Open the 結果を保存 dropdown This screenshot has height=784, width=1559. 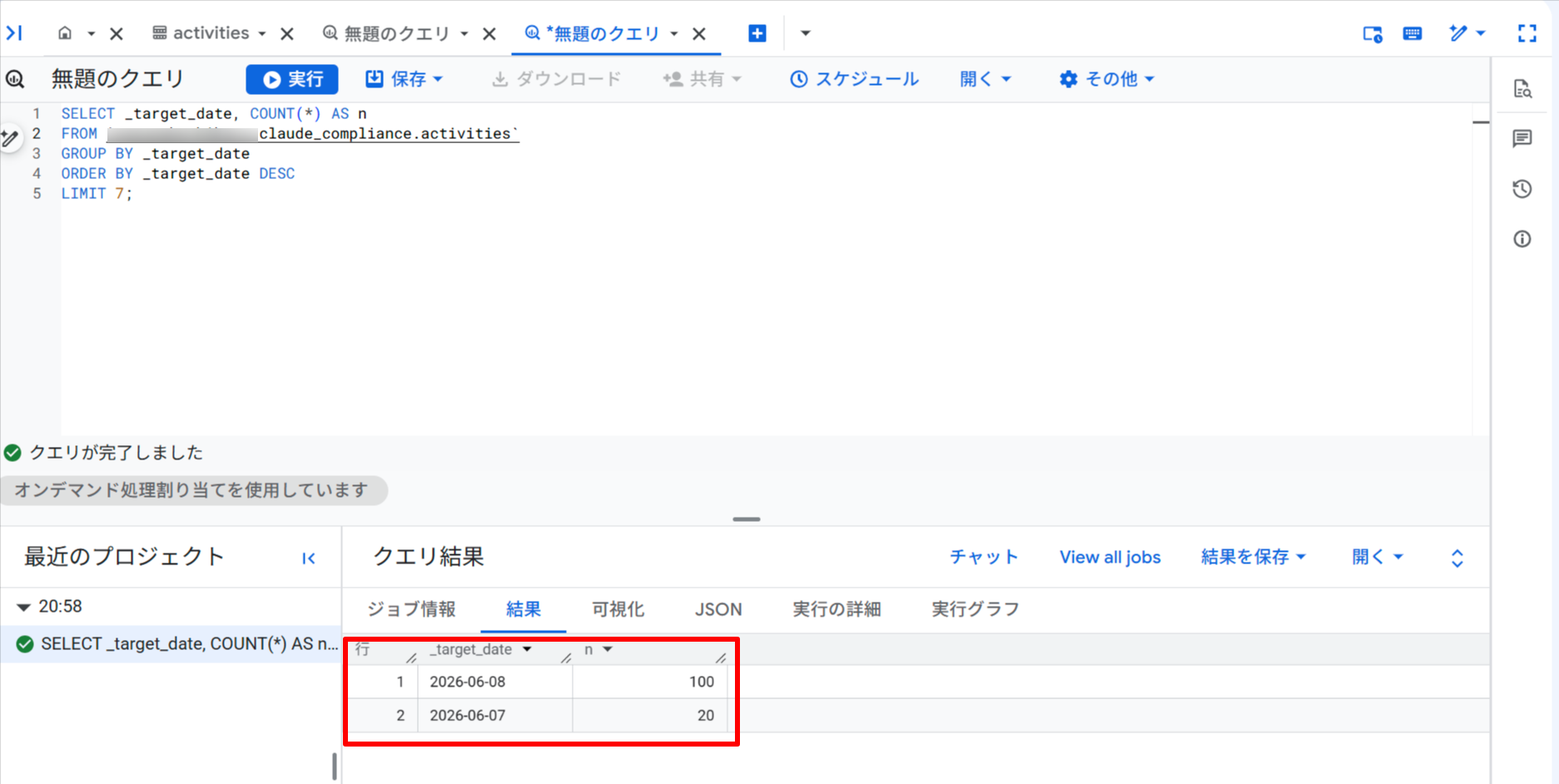pos(1254,557)
